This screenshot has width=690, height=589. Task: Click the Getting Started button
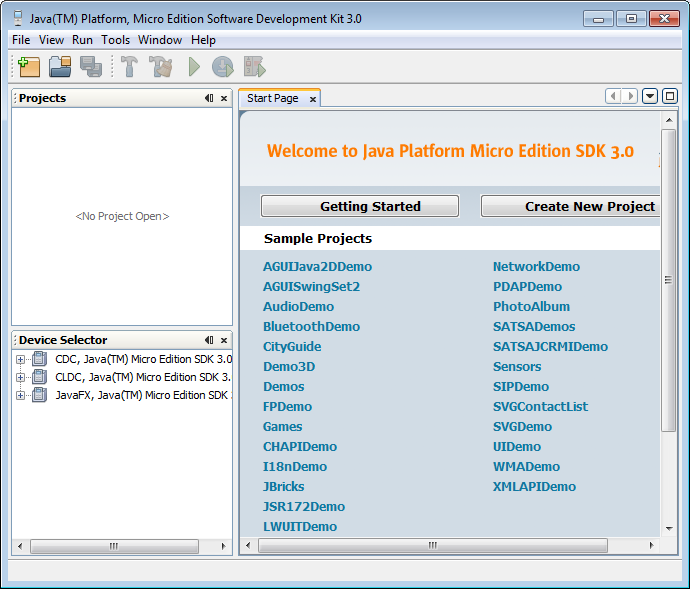[x=360, y=206]
